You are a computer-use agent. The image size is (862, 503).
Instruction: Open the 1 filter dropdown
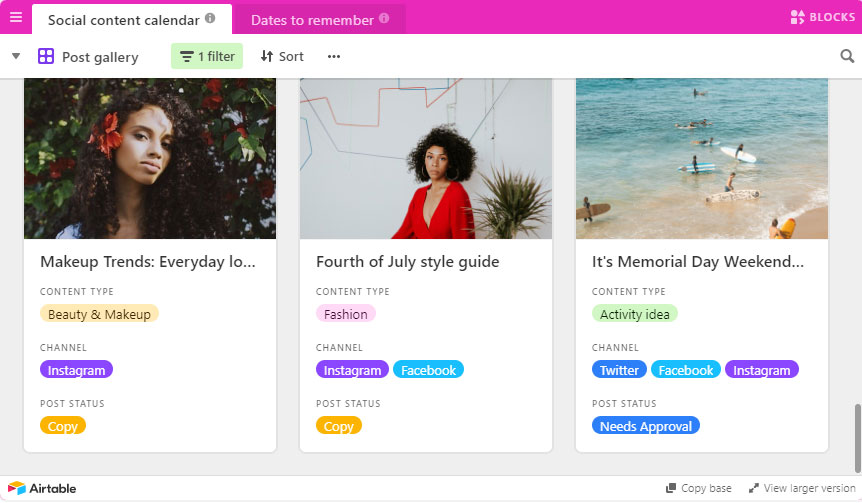tap(207, 56)
